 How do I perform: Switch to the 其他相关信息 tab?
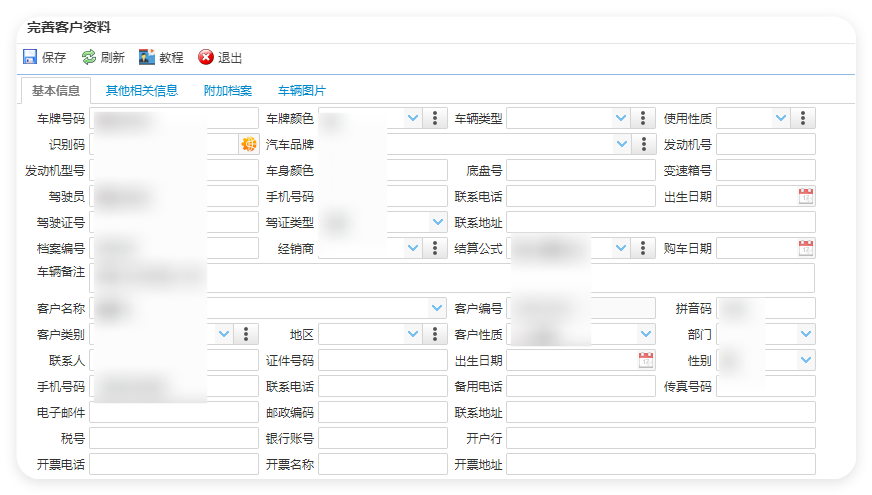[x=142, y=91]
